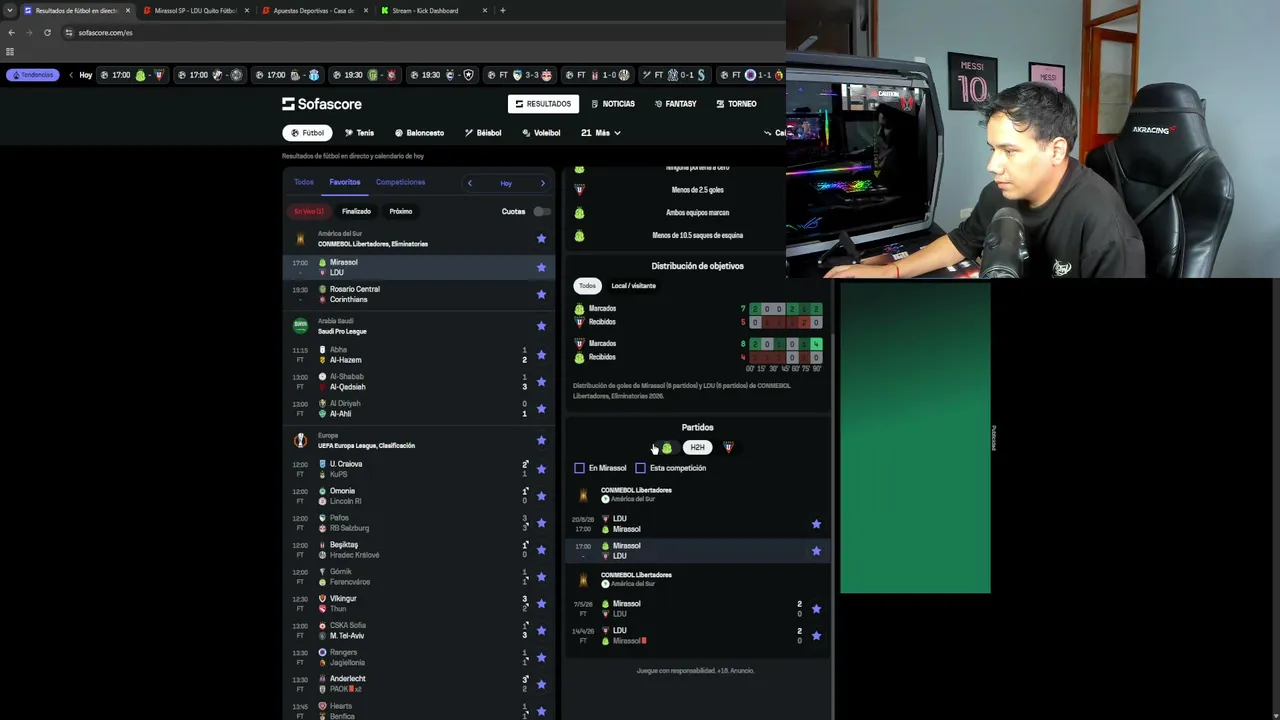Select LDU team crest in Partidos section

click(728, 448)
